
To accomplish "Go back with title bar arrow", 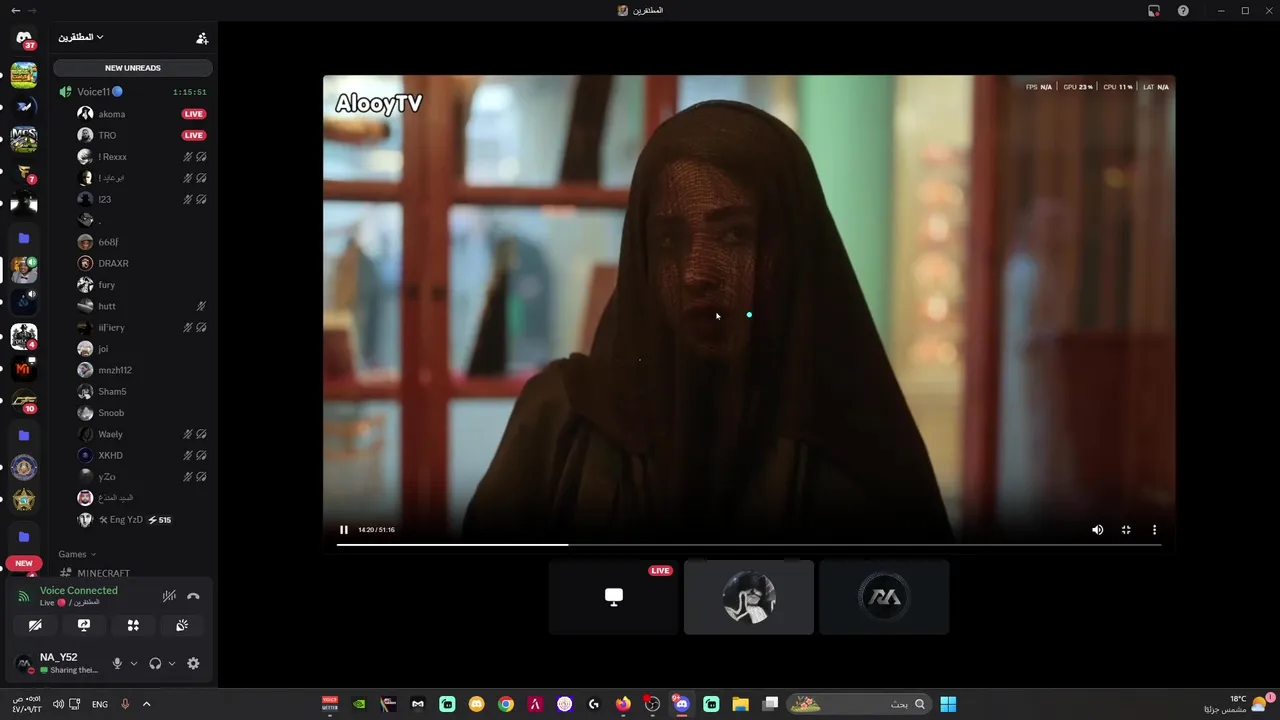I will 15,10.
